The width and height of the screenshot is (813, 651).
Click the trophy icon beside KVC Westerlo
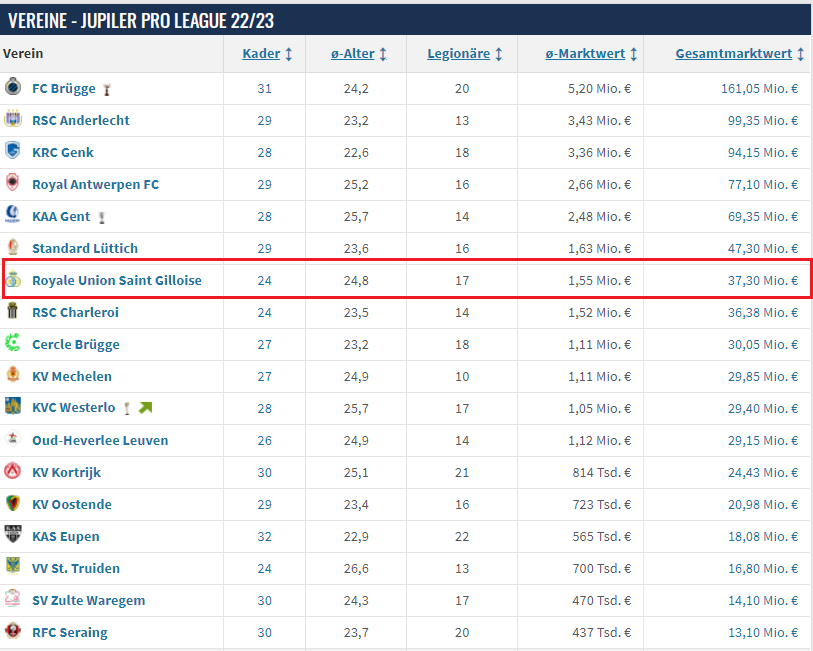[x=127, y=409]
